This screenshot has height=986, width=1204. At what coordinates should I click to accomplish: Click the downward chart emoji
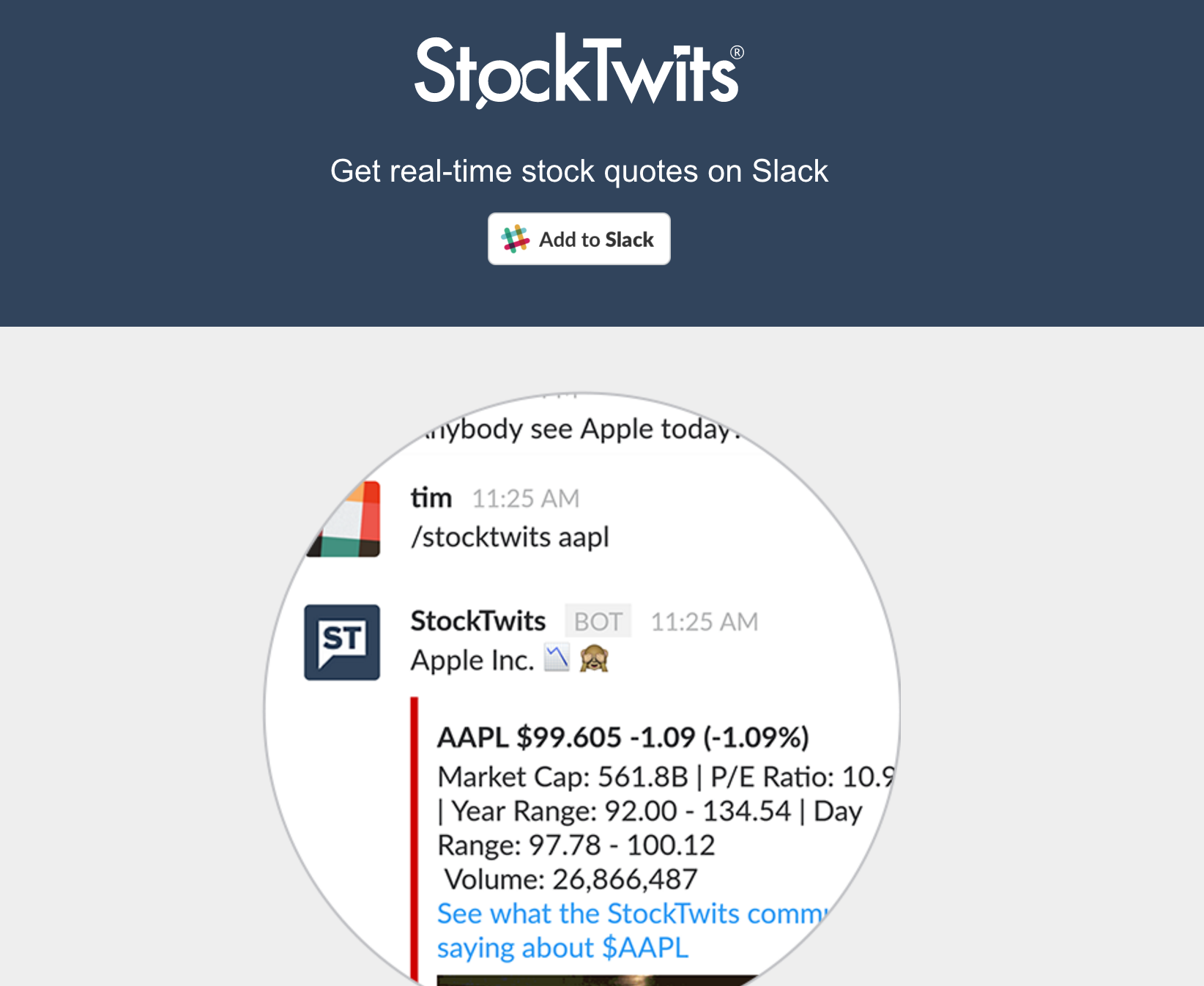pyautogui.click(x=557, y=657)
